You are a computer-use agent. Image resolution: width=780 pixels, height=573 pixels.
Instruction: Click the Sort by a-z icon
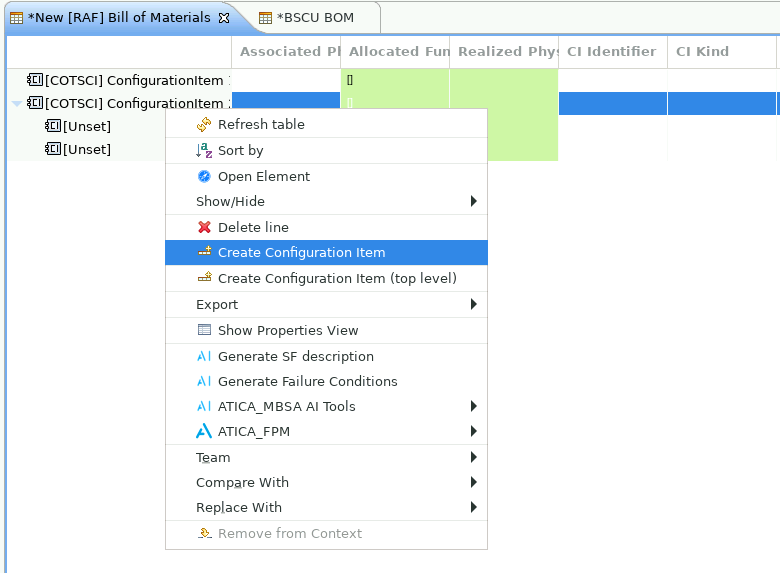[204, 150]
